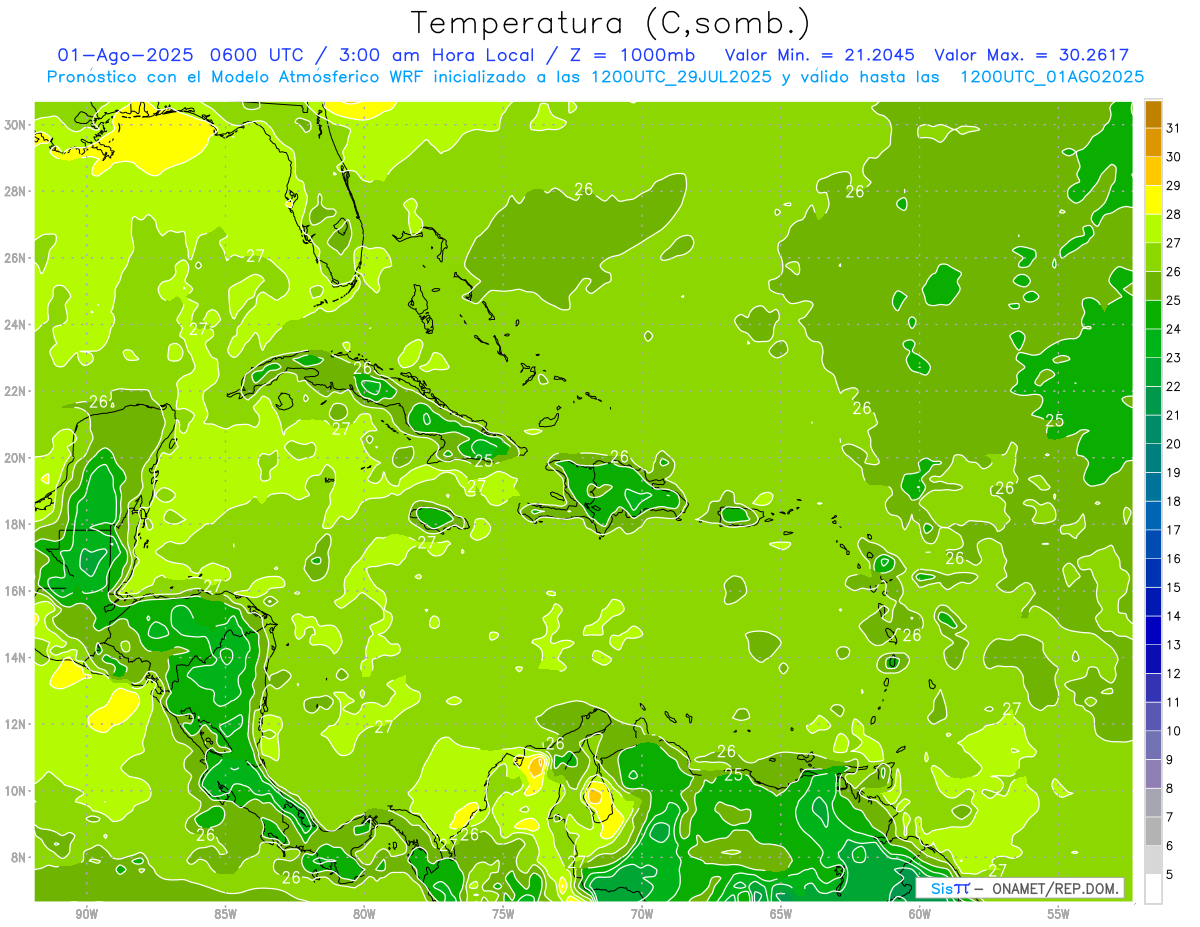Click the 'Z = 1000mb' level text
This screenshot has width=1200, height=927.
(x=633, y=56)
